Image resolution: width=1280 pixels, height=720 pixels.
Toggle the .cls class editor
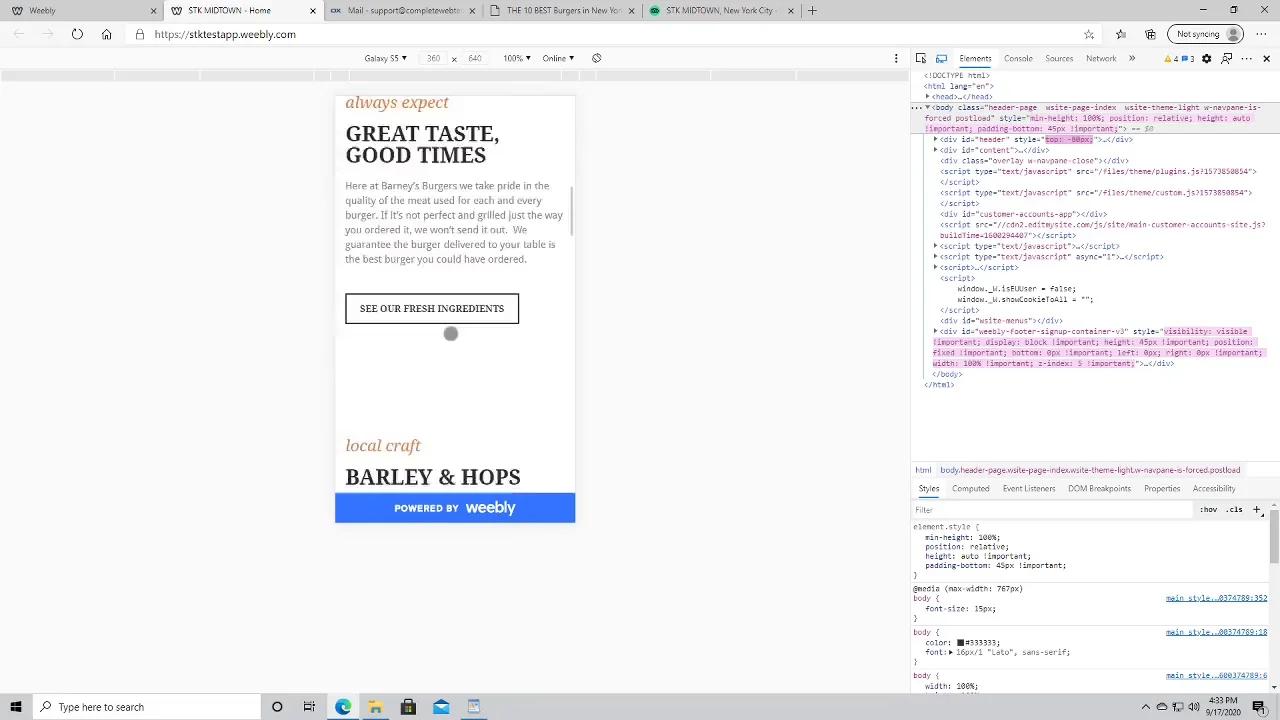tap(1234, 509)
